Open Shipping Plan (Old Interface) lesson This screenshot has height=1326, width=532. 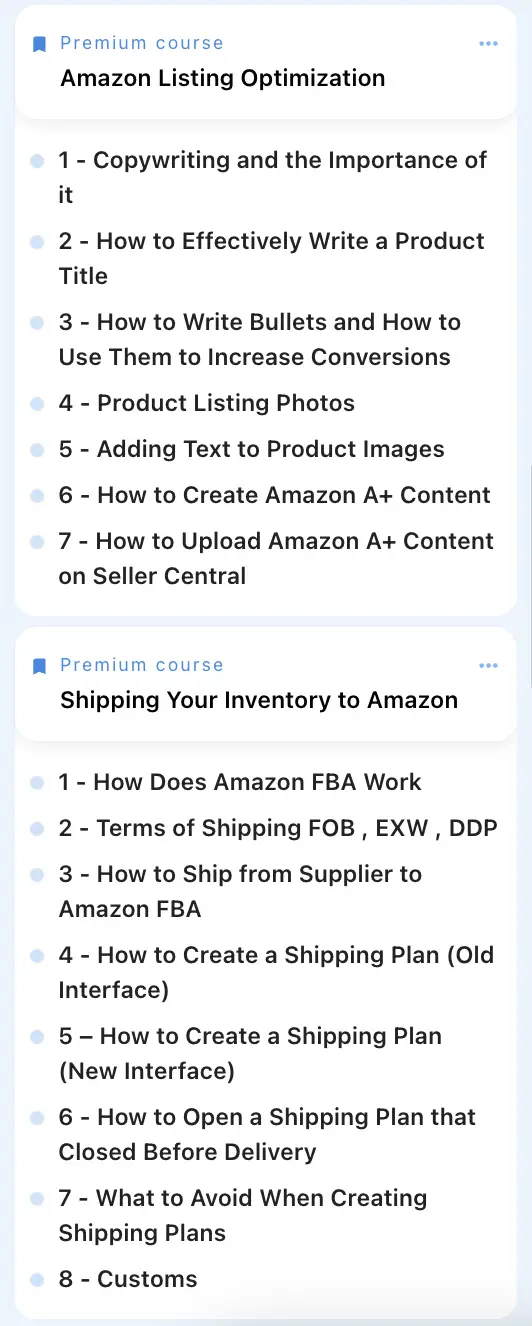click(277, 973)
